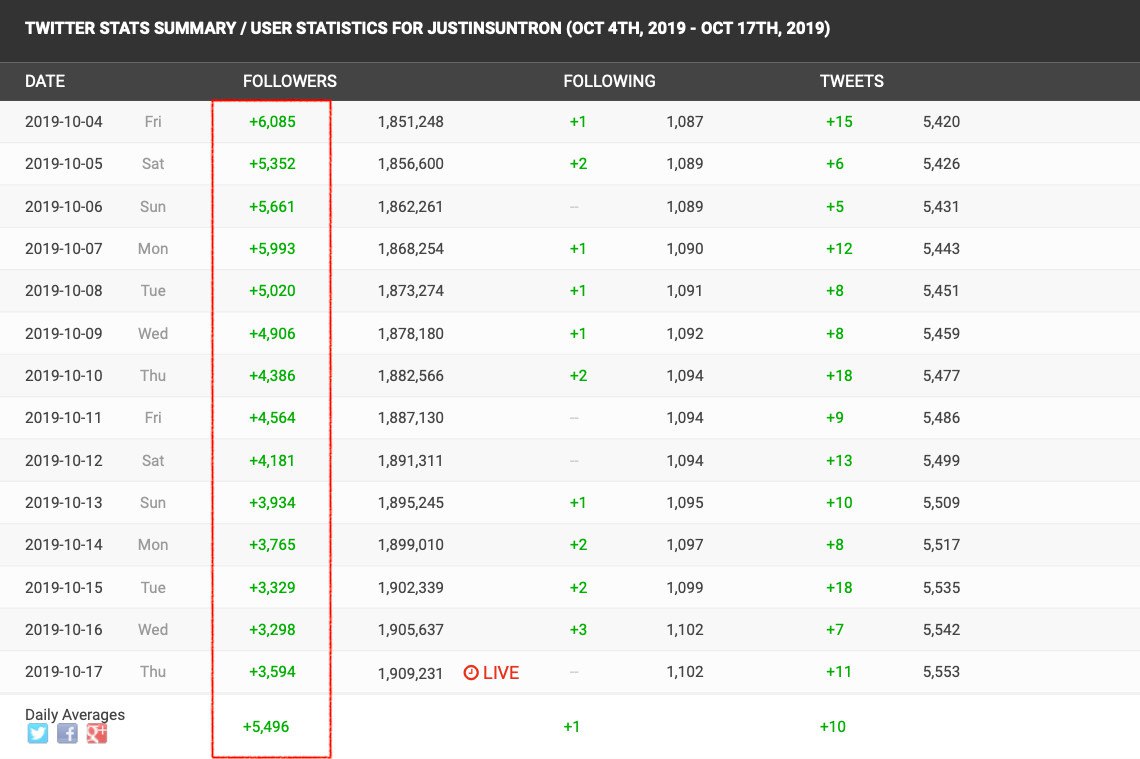Click follower gain +3,934
The image size is (1140, 759).
[x=273, y=502]
